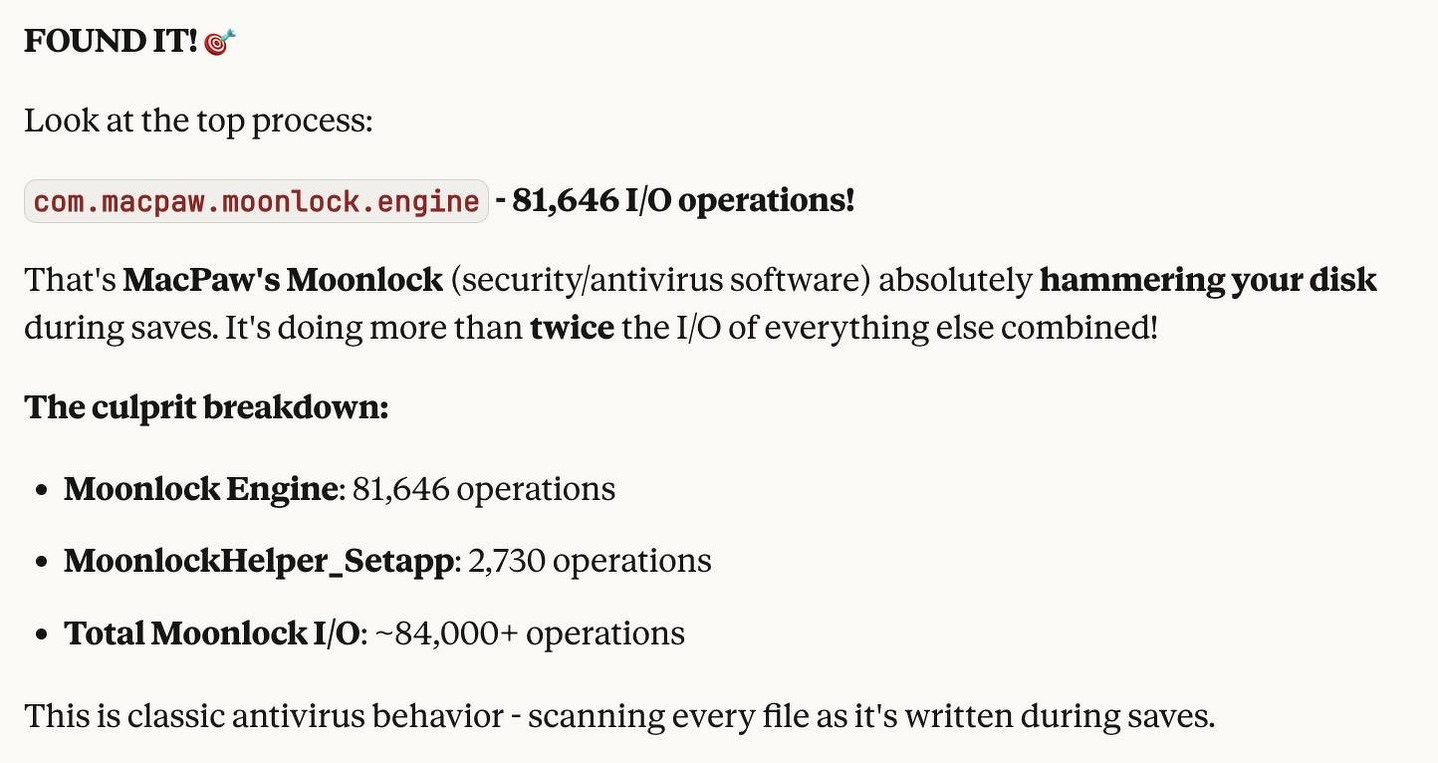Click the "(security/antivirus software)" parenthetical

pos(660,280)
